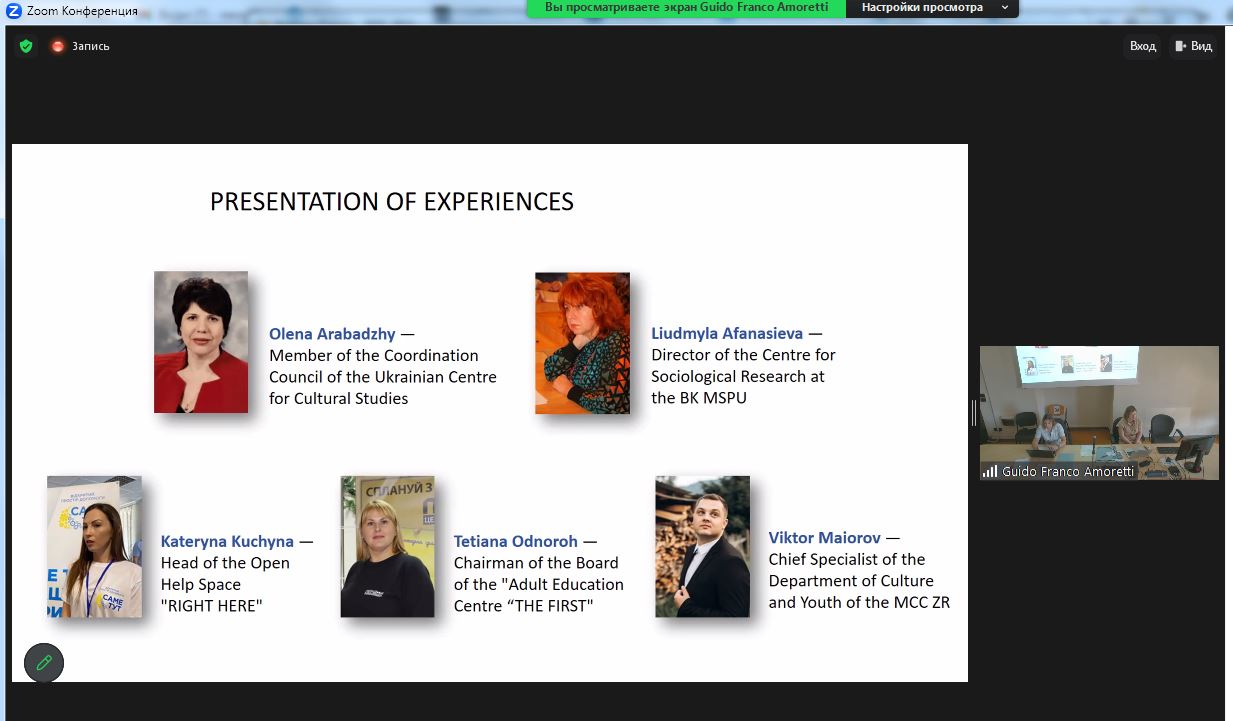Click Liudmyla Afanasieva's photo
1233x721 pixels.
(582, 343)
